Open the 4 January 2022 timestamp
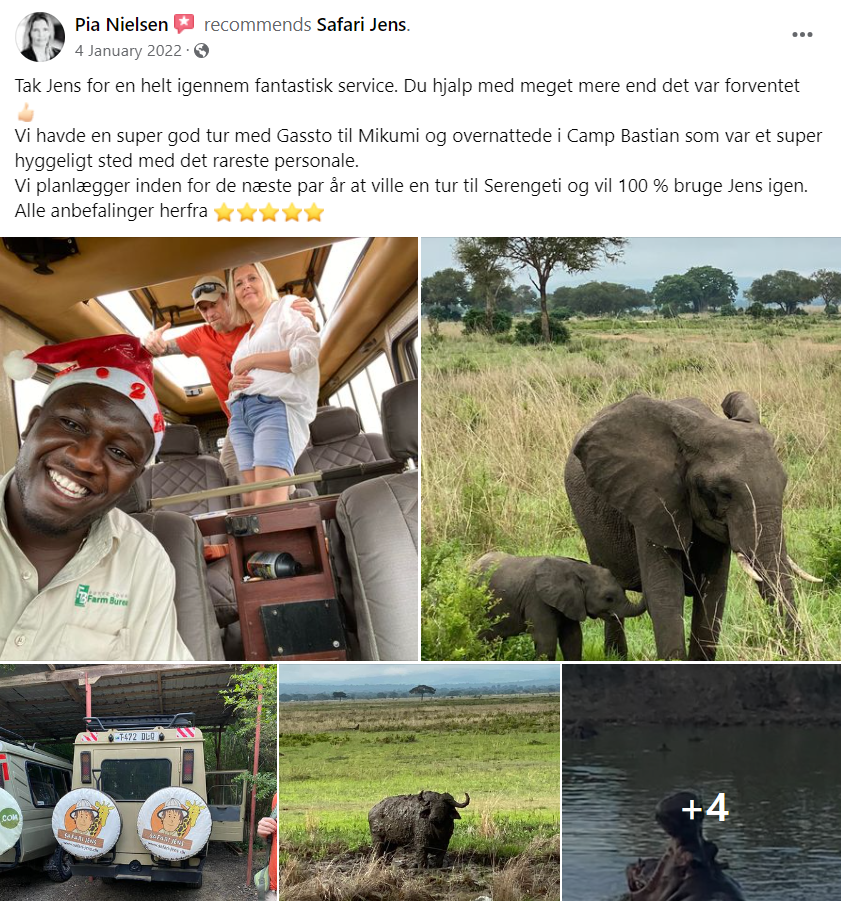 pyautogui.click(x=128, y=51)
